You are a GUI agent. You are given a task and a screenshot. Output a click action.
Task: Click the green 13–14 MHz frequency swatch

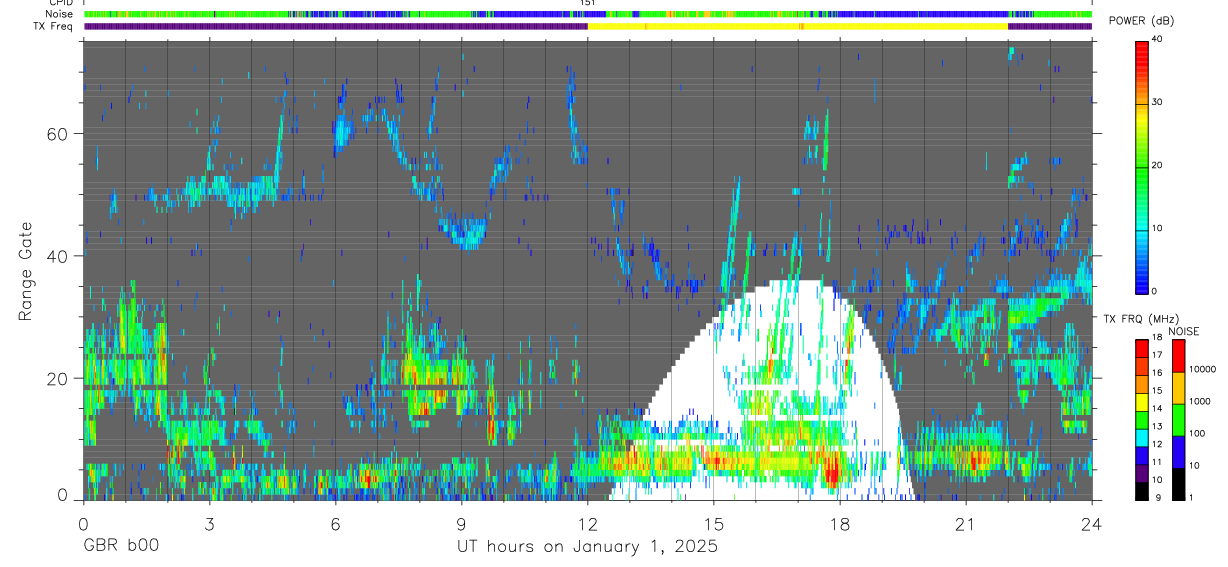pyautogui.click(x=1141, y=420)
